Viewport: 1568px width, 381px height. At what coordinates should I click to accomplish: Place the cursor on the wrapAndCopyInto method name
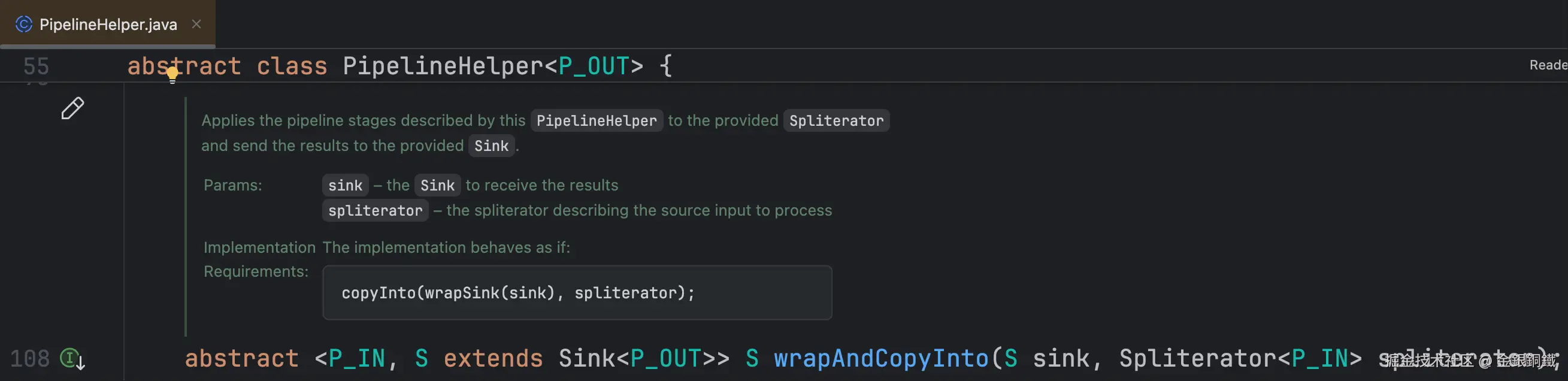(881, 358)
